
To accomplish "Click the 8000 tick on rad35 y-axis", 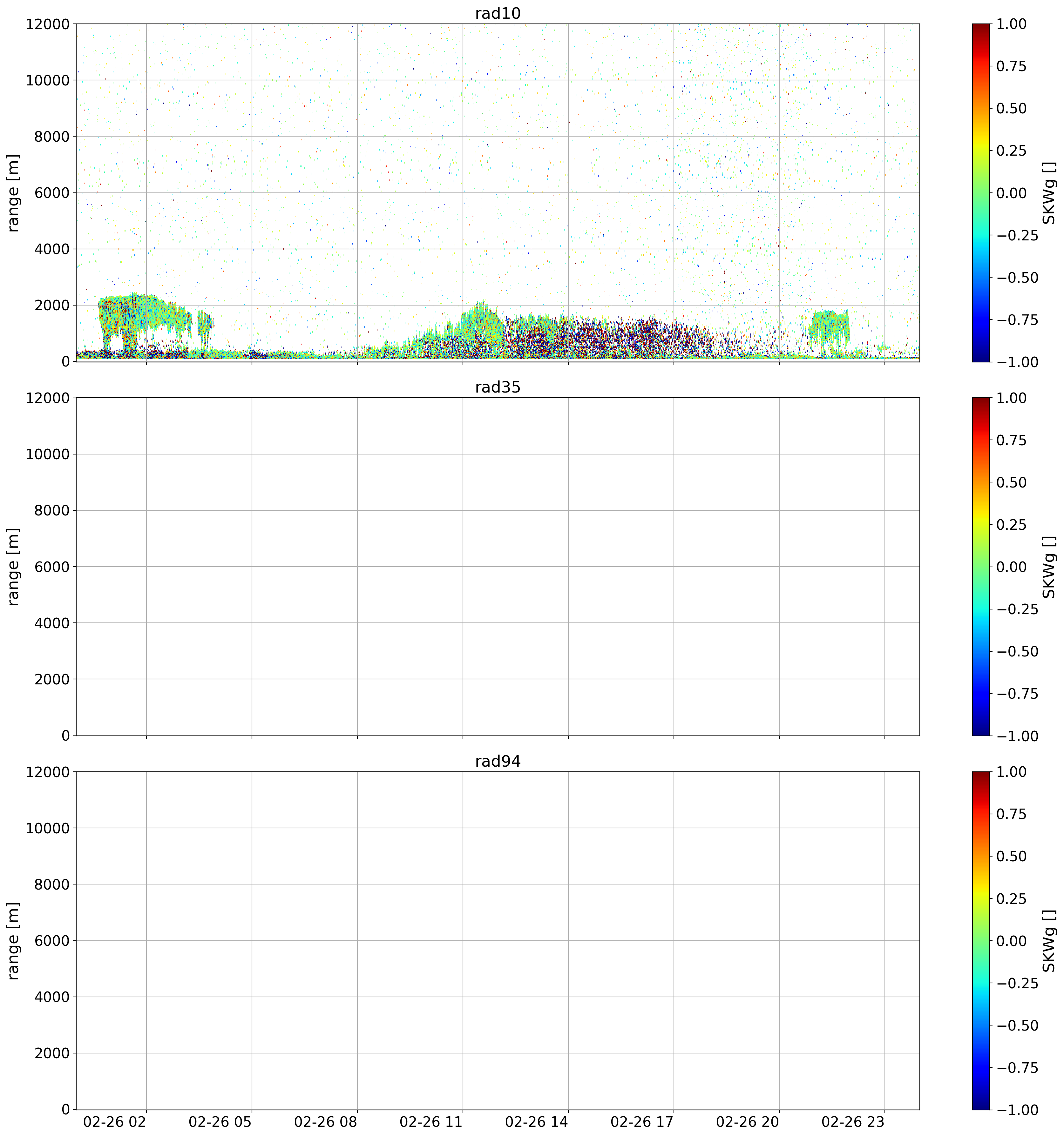I will 51,510.
